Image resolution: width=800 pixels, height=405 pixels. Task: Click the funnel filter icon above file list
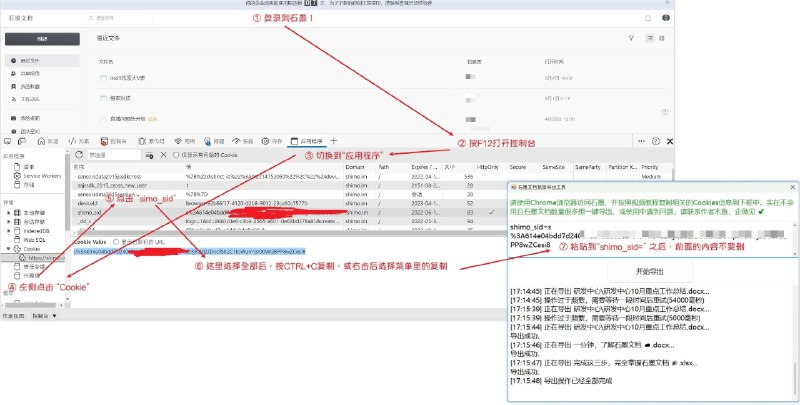(x=632, y=38)
